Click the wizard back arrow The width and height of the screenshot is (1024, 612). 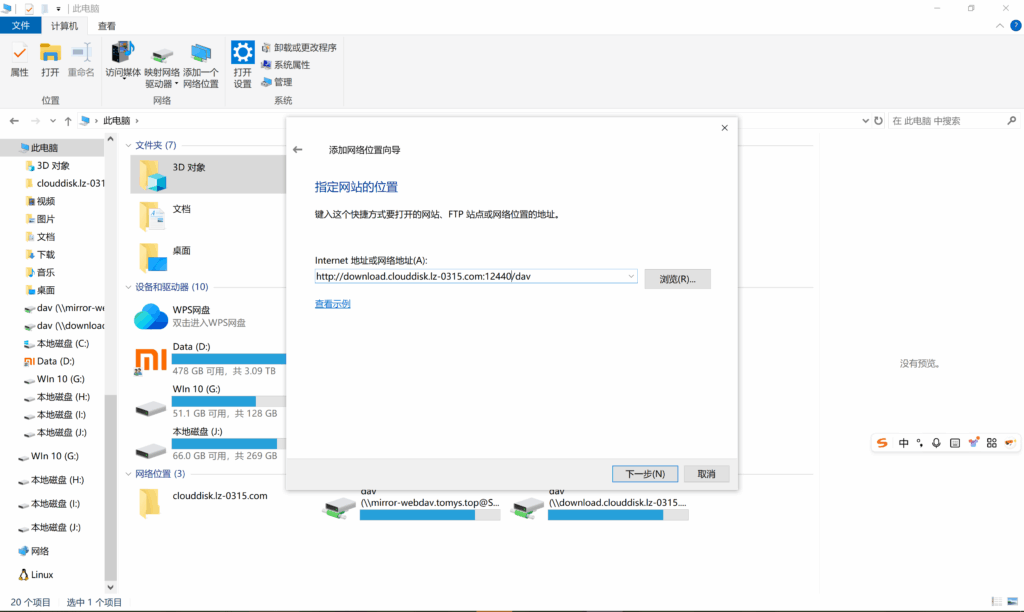(x=297, y=150)
